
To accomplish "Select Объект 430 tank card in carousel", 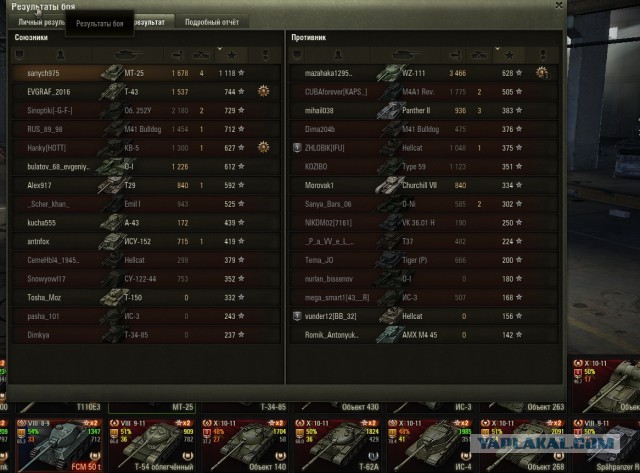I will 337,407.
